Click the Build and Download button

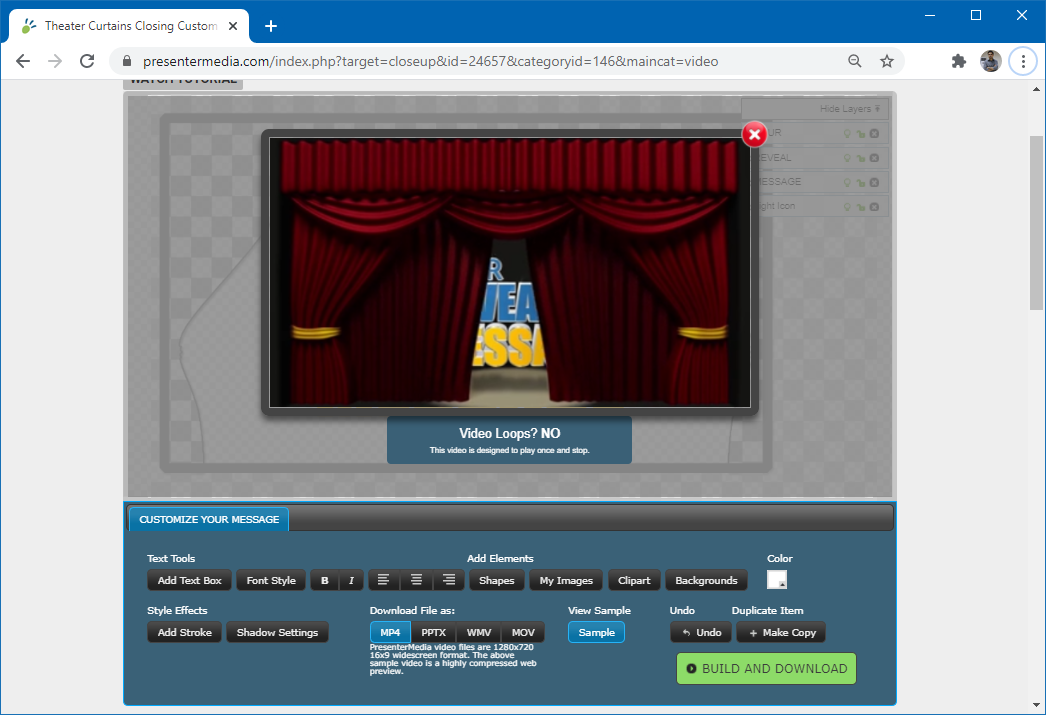[x=766, y=668]
